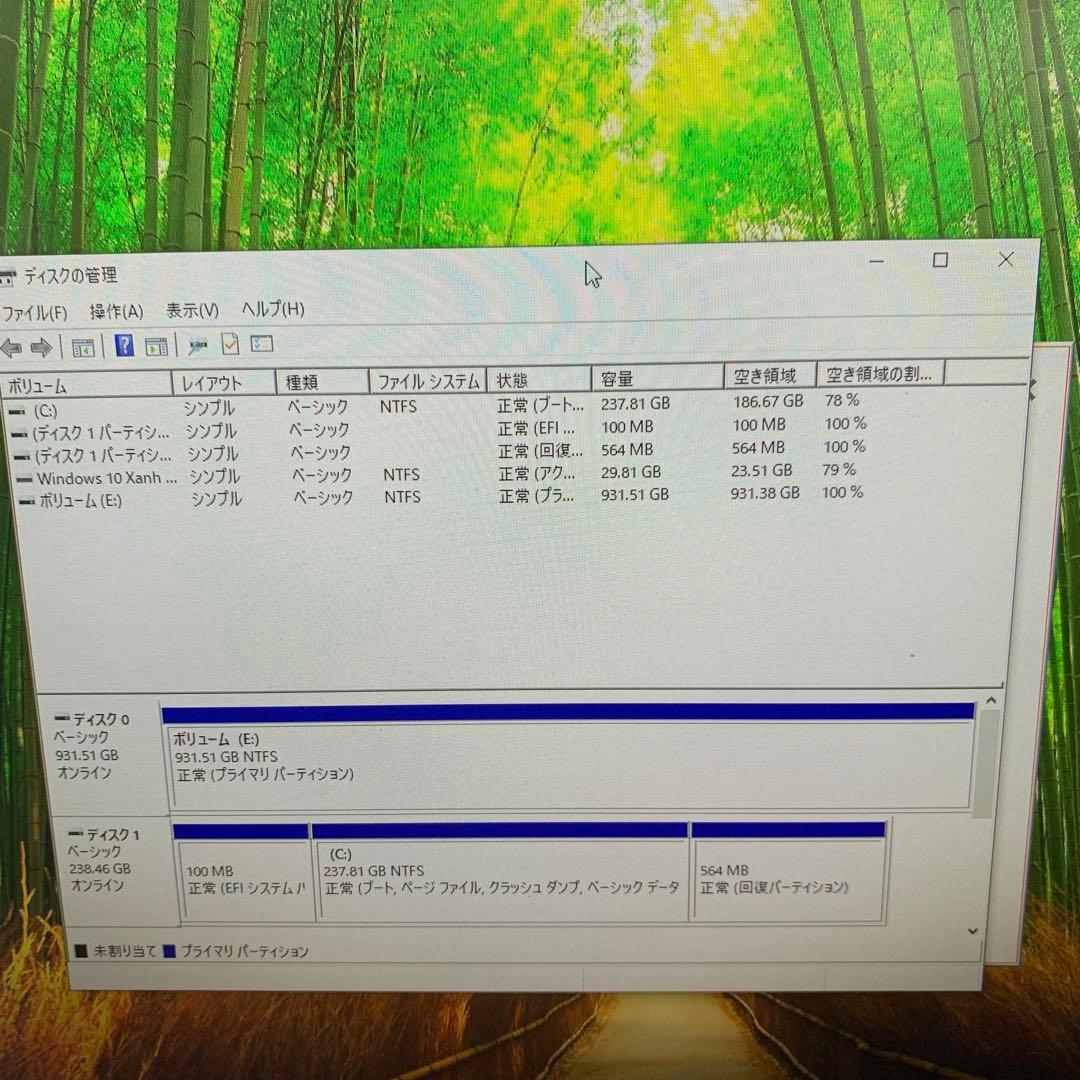
Task: Open the 表示(V) menu
Action: click(x=192, y=310)
